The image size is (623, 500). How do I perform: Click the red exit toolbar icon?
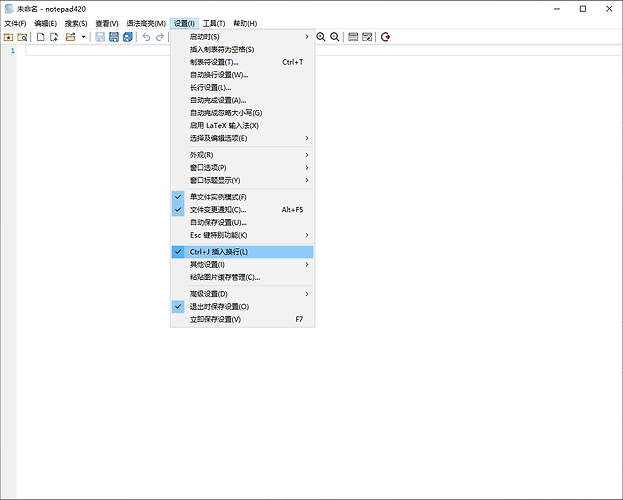[x=385, y=37]
